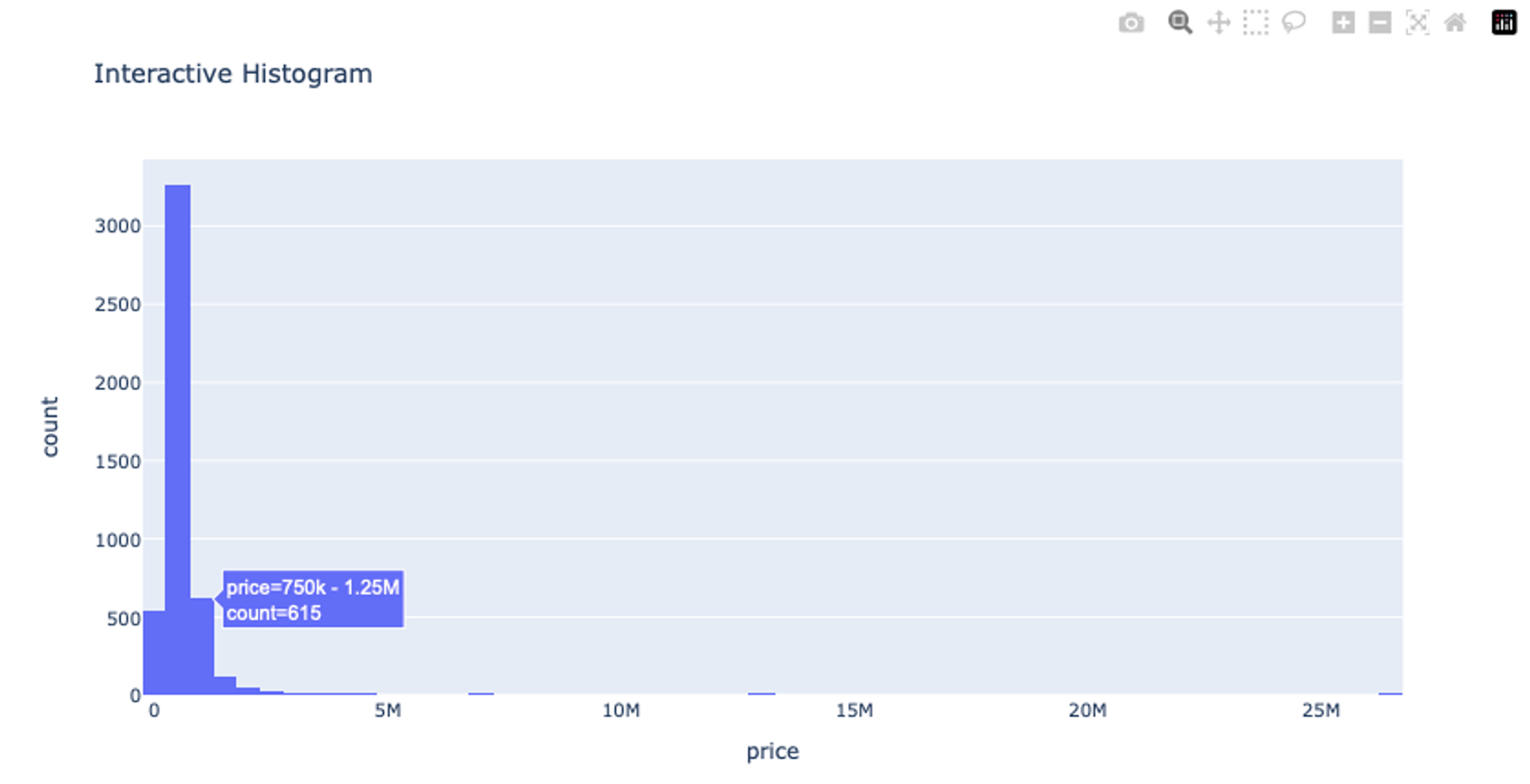Zoom out using the minus icon
The height and width of the screenshot is (784, 1530).
(x=1379, y=23)
